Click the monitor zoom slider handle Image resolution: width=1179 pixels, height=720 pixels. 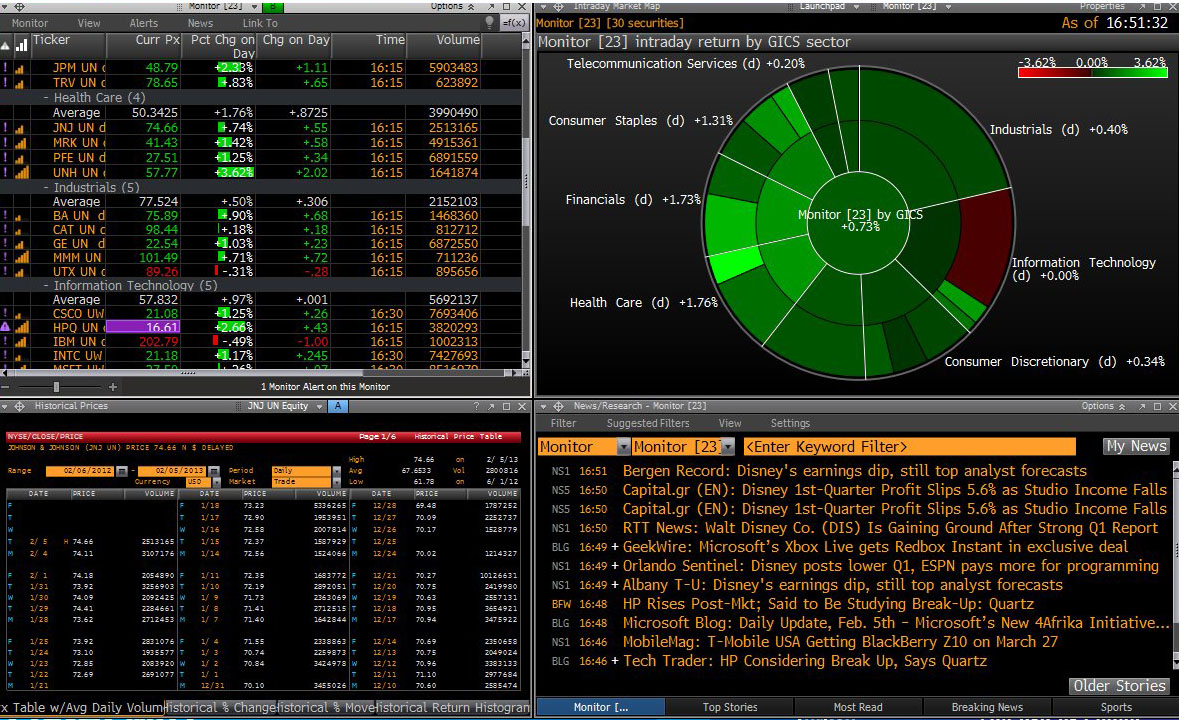click(x=56, y=387)
